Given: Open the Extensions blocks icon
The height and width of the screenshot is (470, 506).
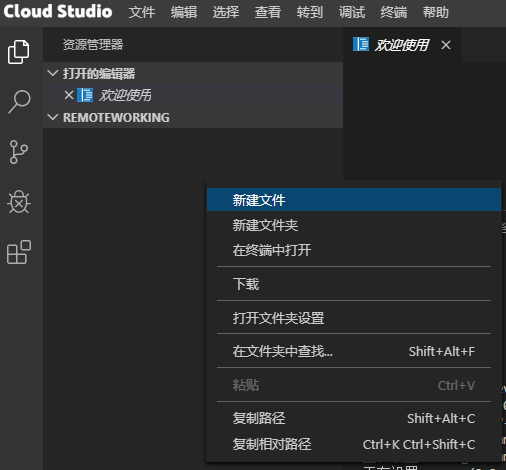Looking at the screenshot, I should pos(19,252).
